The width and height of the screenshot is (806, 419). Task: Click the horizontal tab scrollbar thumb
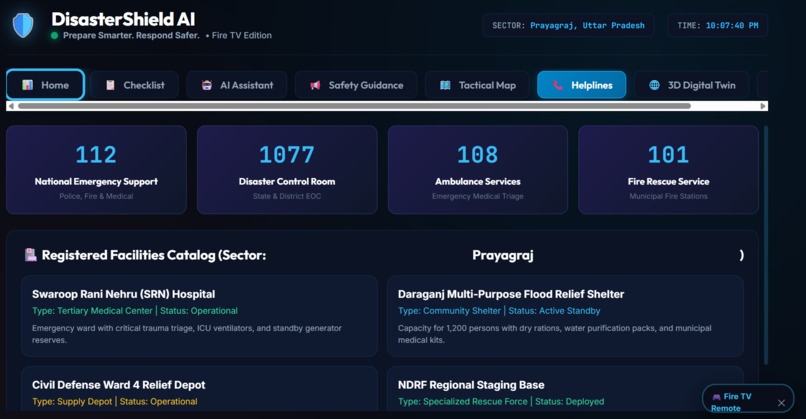[x=354, y=106]
